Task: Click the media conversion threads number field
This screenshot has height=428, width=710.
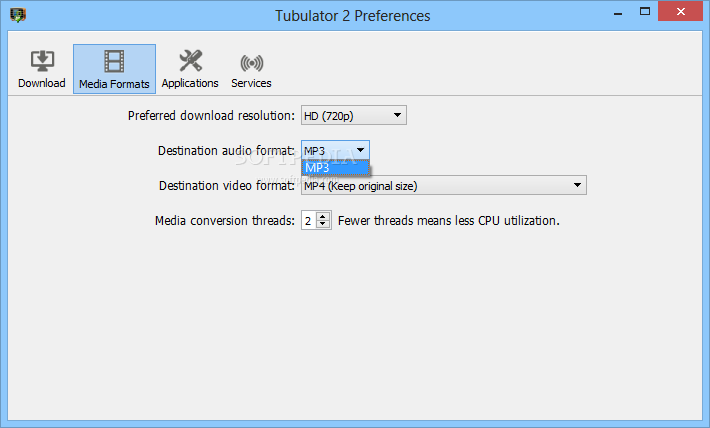Action: 309,221
